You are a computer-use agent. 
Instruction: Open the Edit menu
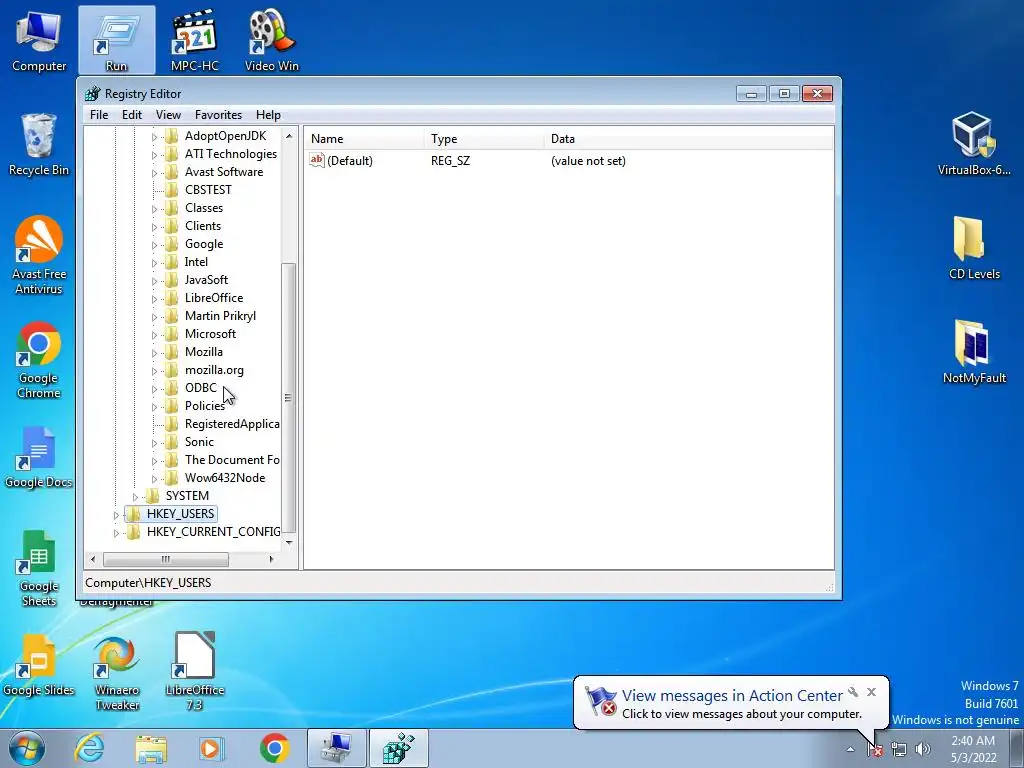132,115
